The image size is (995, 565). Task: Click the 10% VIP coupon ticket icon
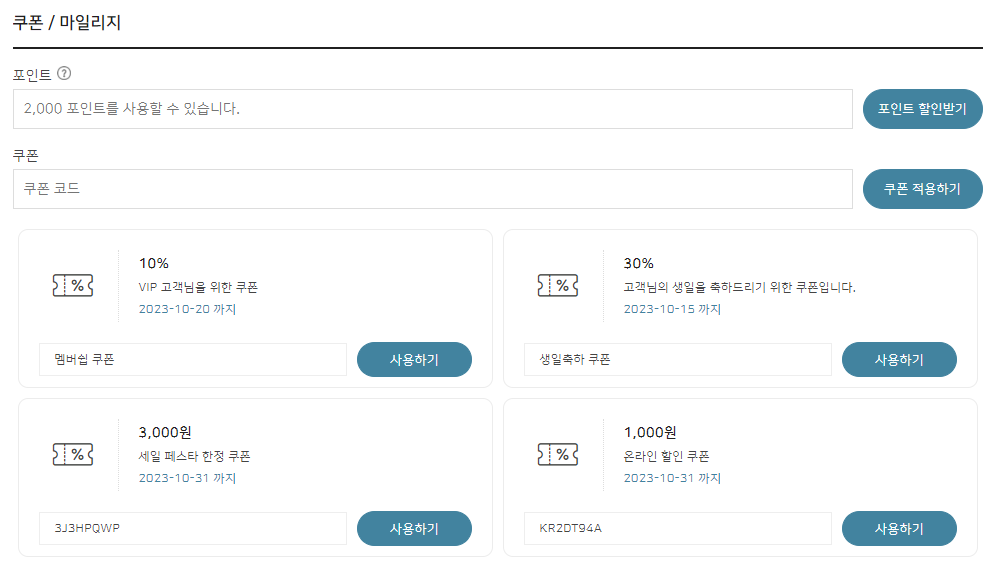pyautogui.click(x=72, y=286)
